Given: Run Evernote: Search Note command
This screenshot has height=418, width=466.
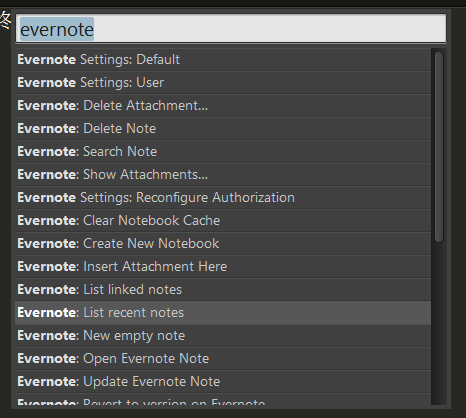Looking at the screenshot, I should pyautogui.click(x=223, y=151).
